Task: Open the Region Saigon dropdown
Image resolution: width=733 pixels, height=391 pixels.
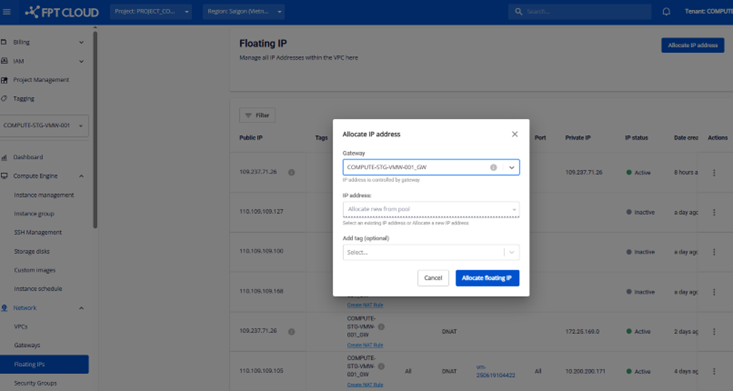Action: coord(244,12)
